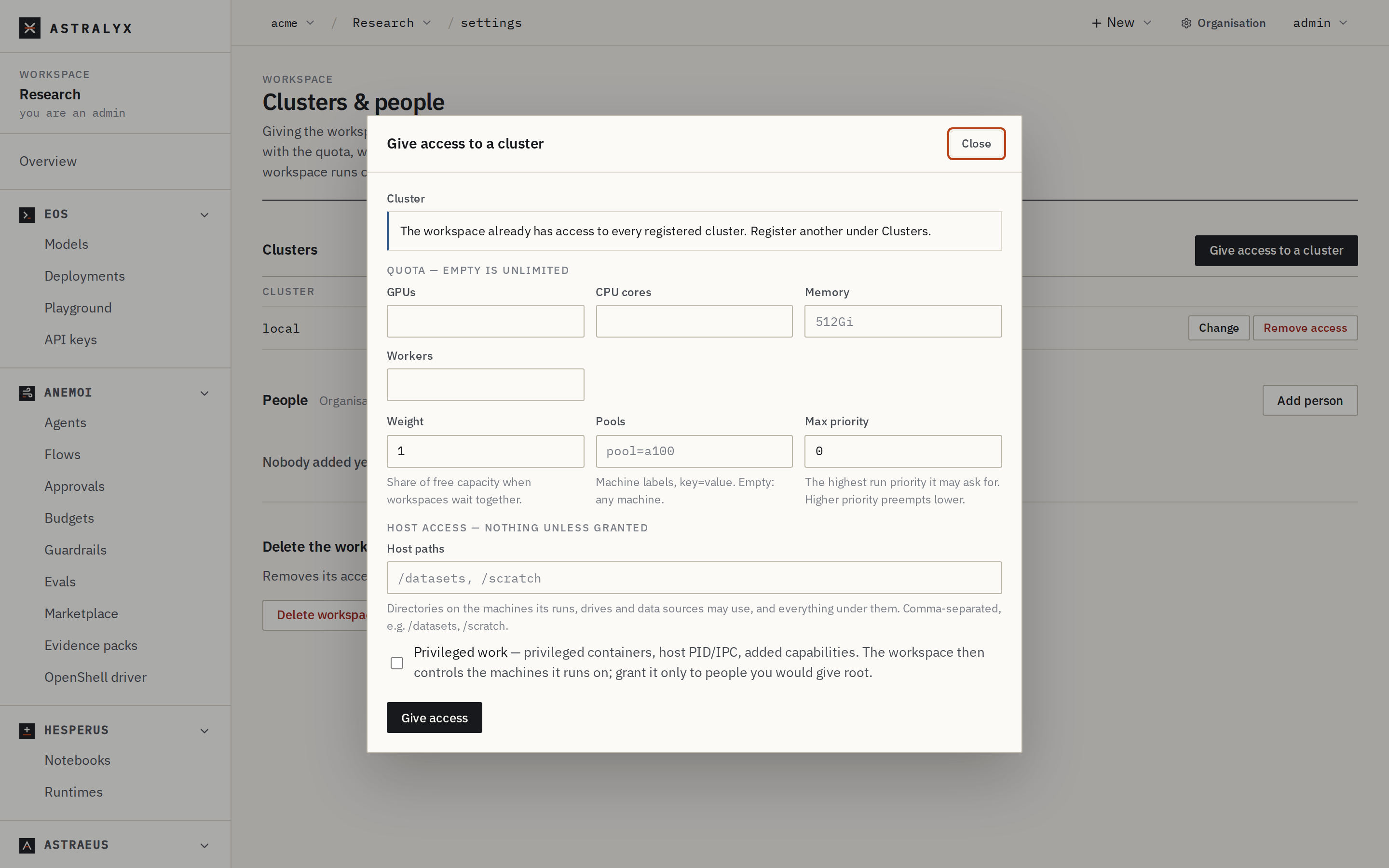Open API keys page
This screenshot has height=868, width=1389.
[x=70, y=340]
